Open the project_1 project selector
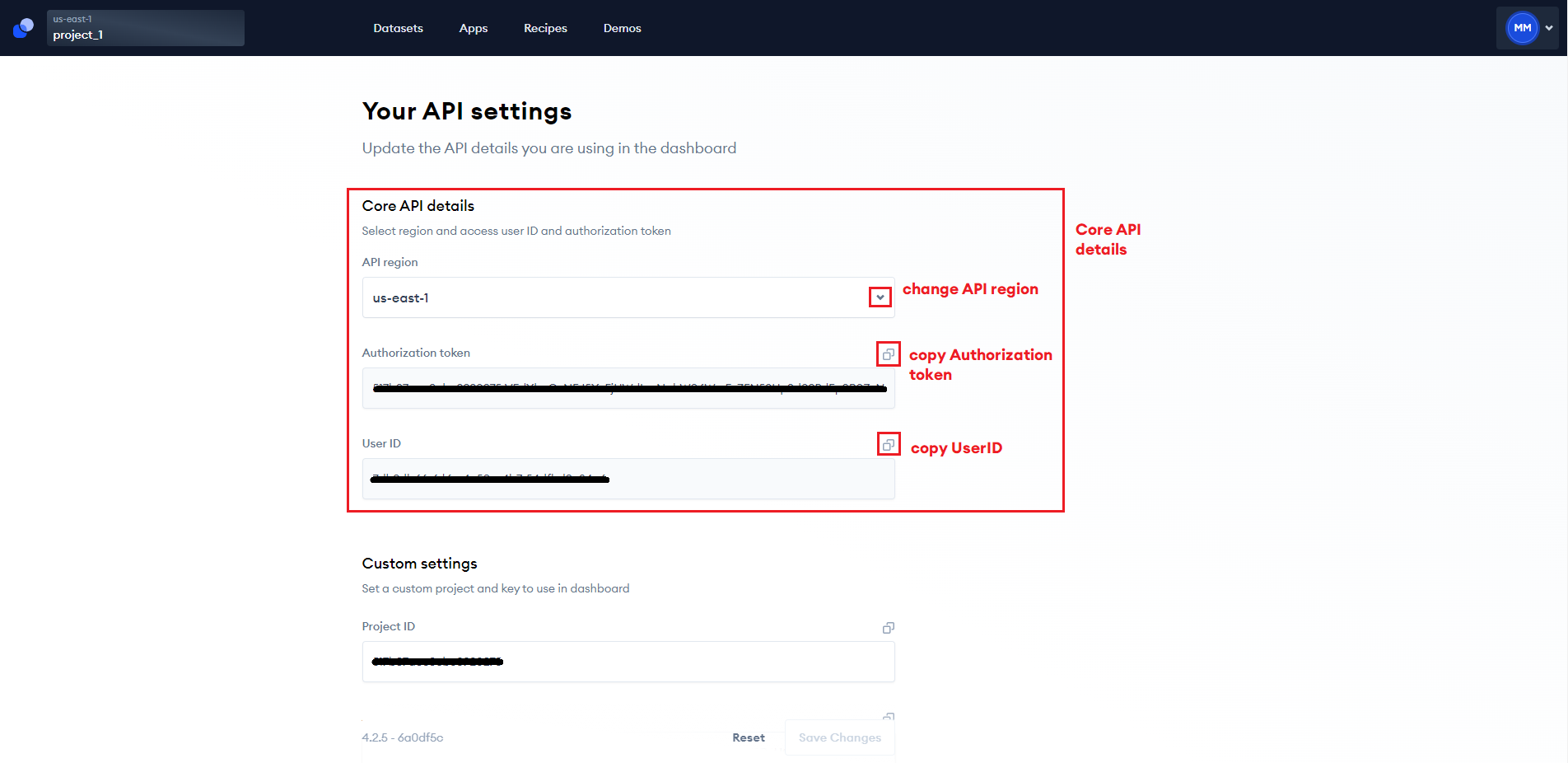 point(146,28)
